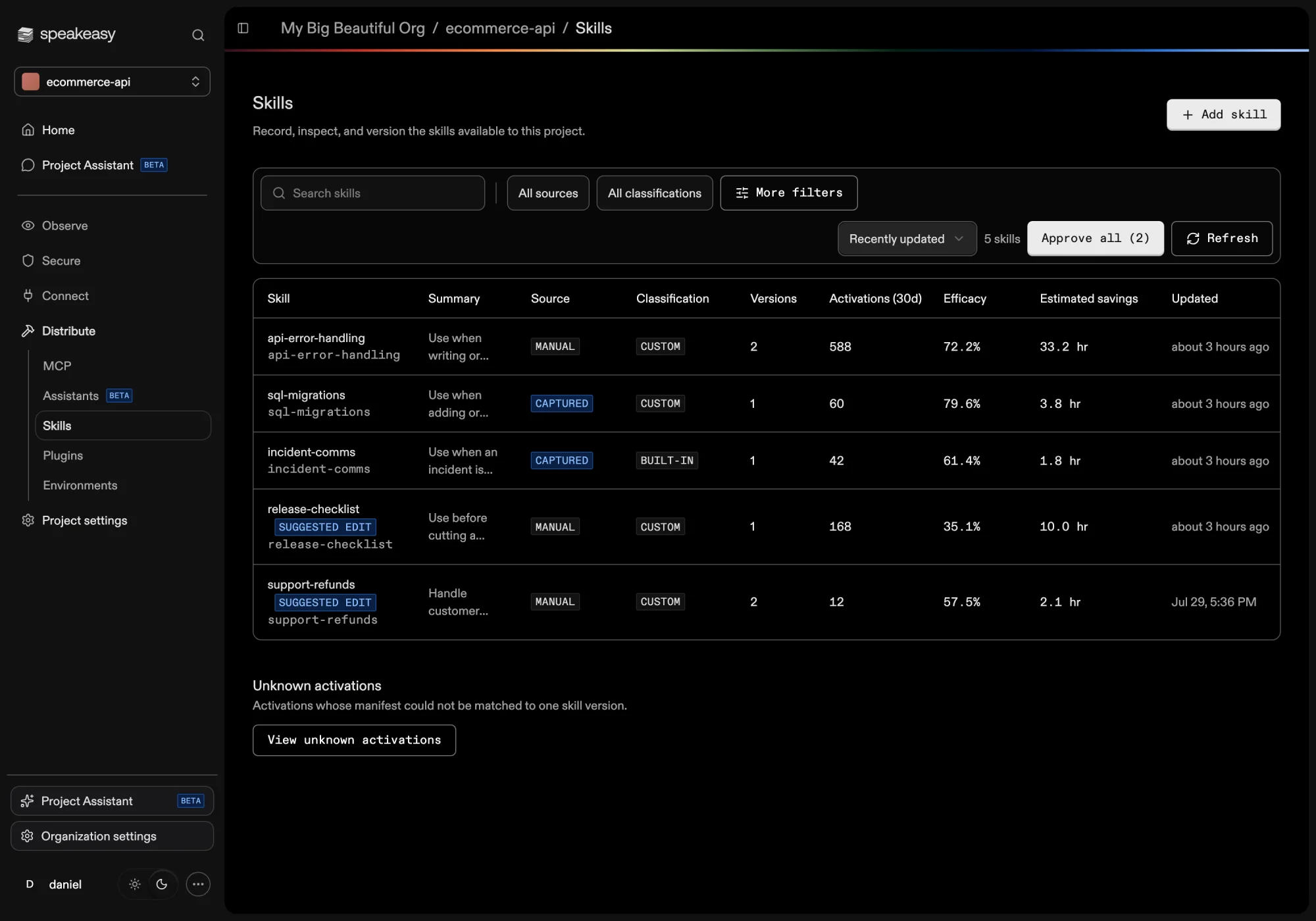Click the Home house icon
This screenshot has width=1316, height=921.
point(28,130)
